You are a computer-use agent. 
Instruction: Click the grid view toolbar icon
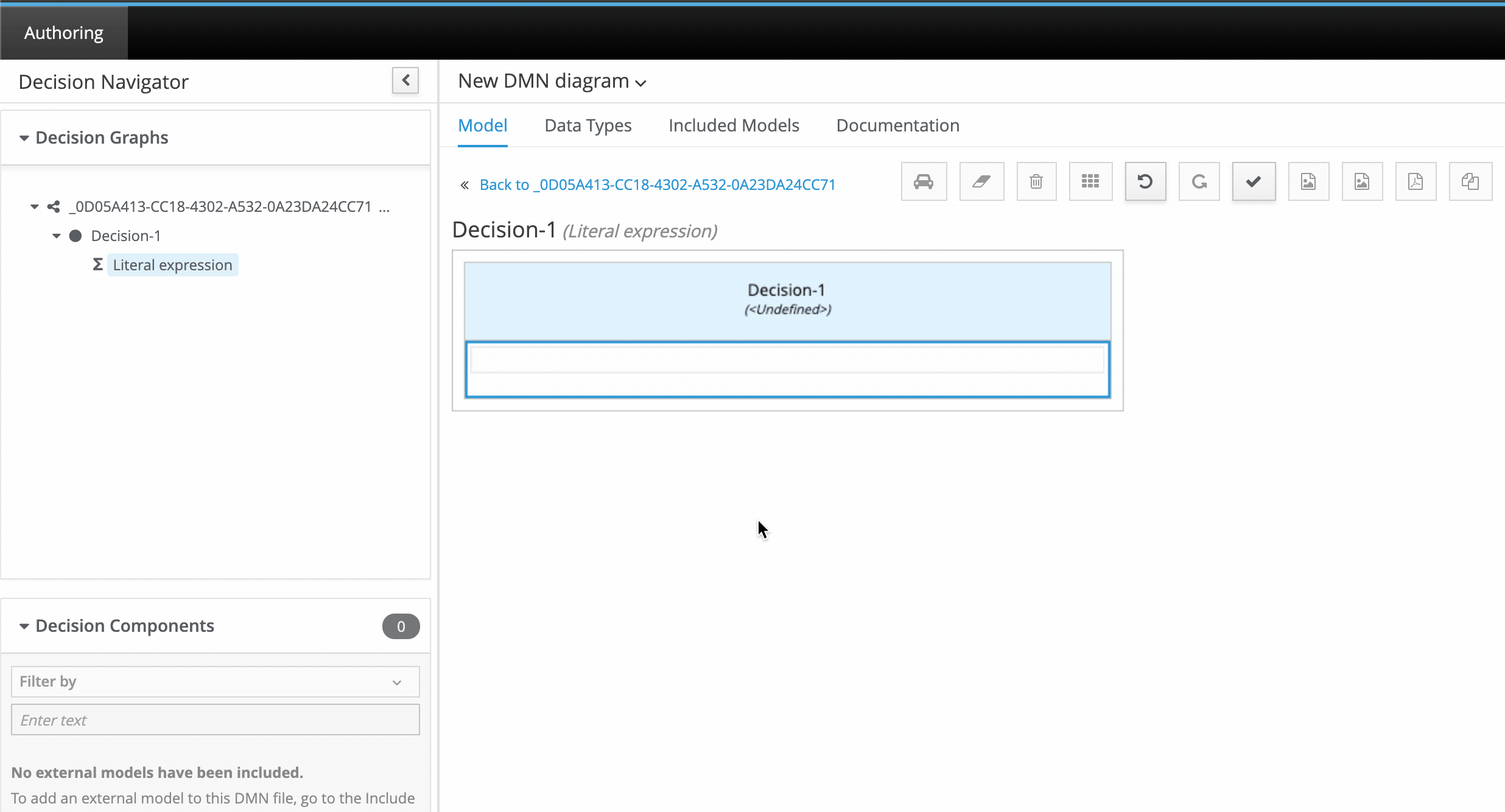[1090, 181]
